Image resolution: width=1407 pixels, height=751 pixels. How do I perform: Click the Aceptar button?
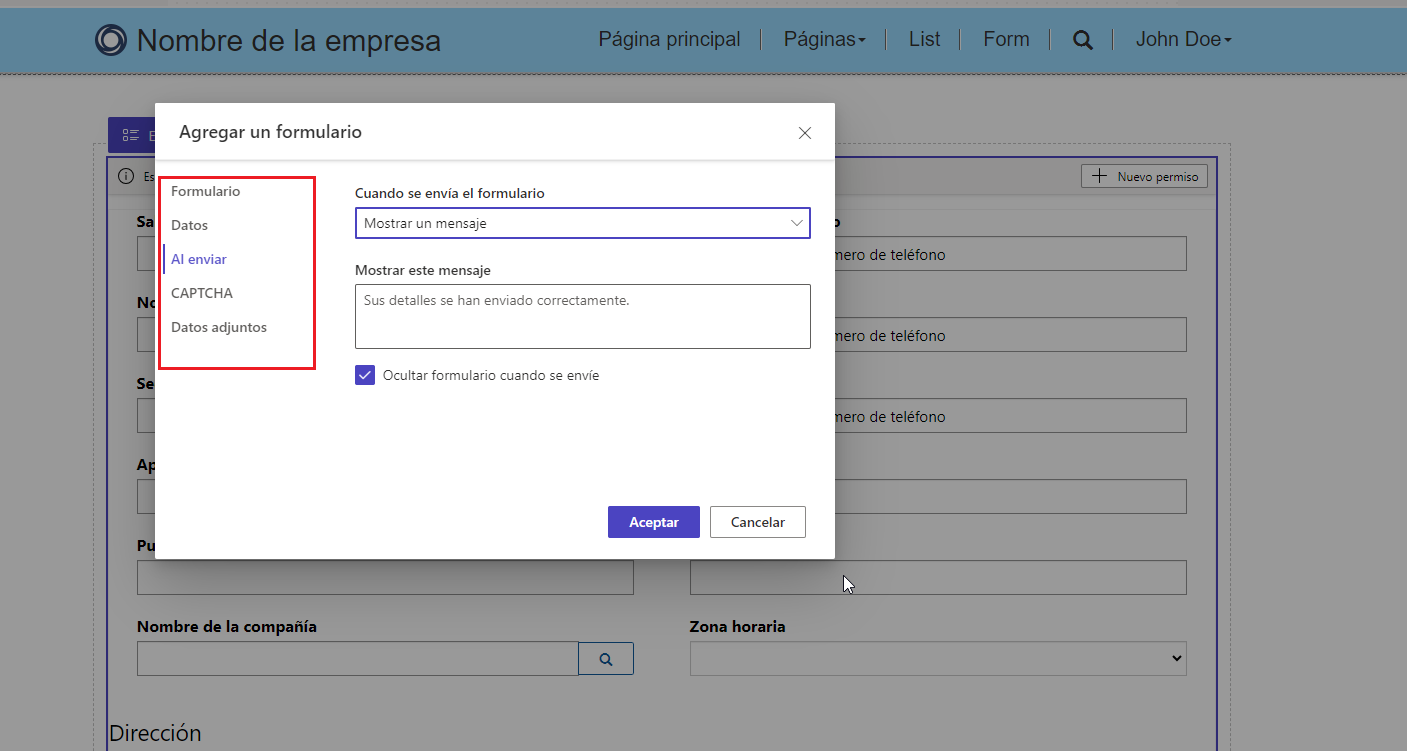[x=654, y=522]
